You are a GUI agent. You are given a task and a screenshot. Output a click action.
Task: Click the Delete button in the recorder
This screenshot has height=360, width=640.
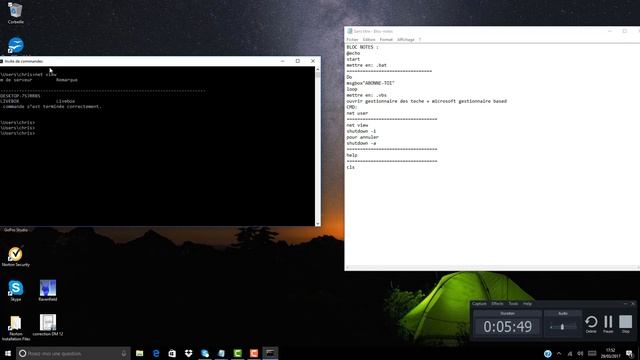point(591,324)
